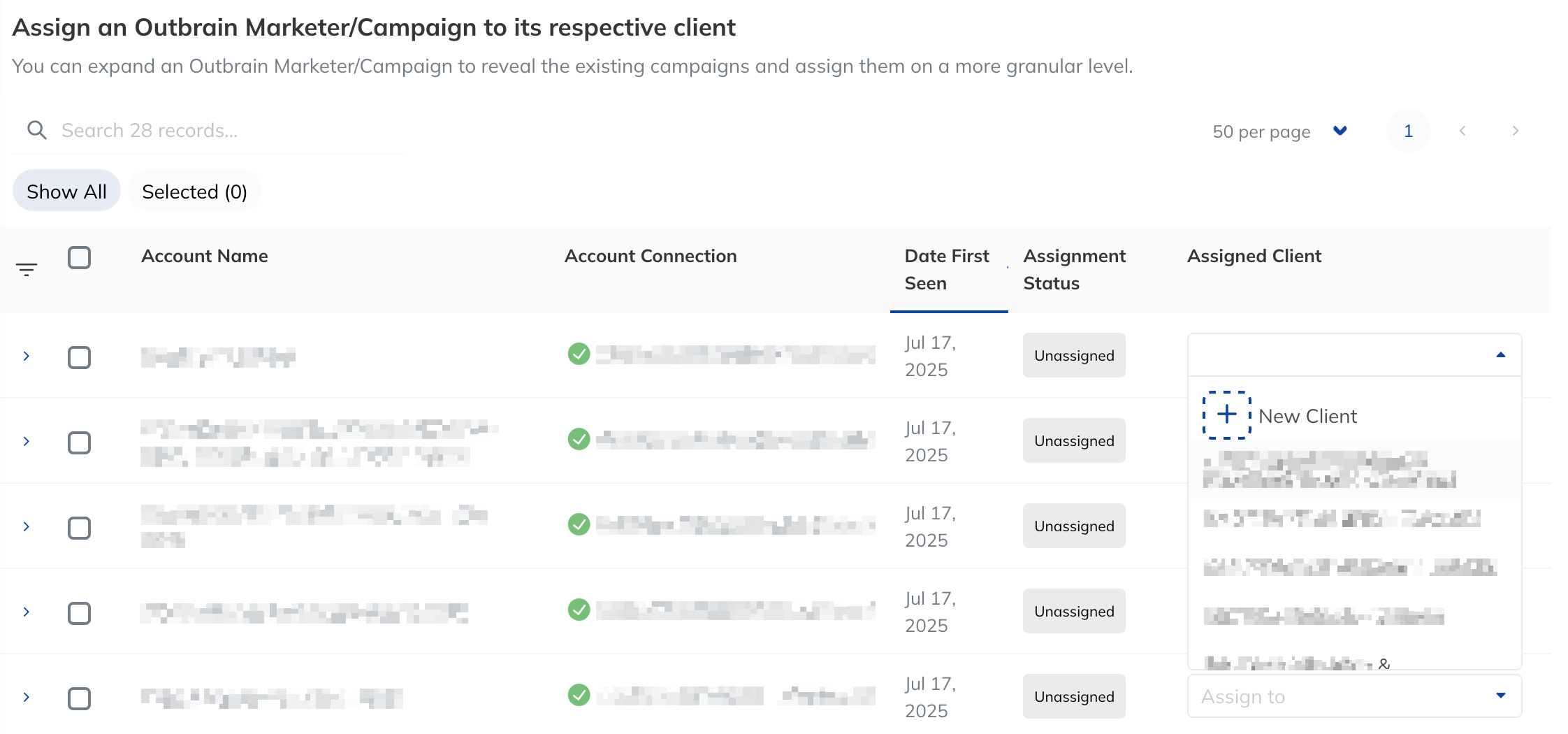Check the checkbox on the first account row
Viewport: 1568px width, 734px height.
[x=80, y=357]
